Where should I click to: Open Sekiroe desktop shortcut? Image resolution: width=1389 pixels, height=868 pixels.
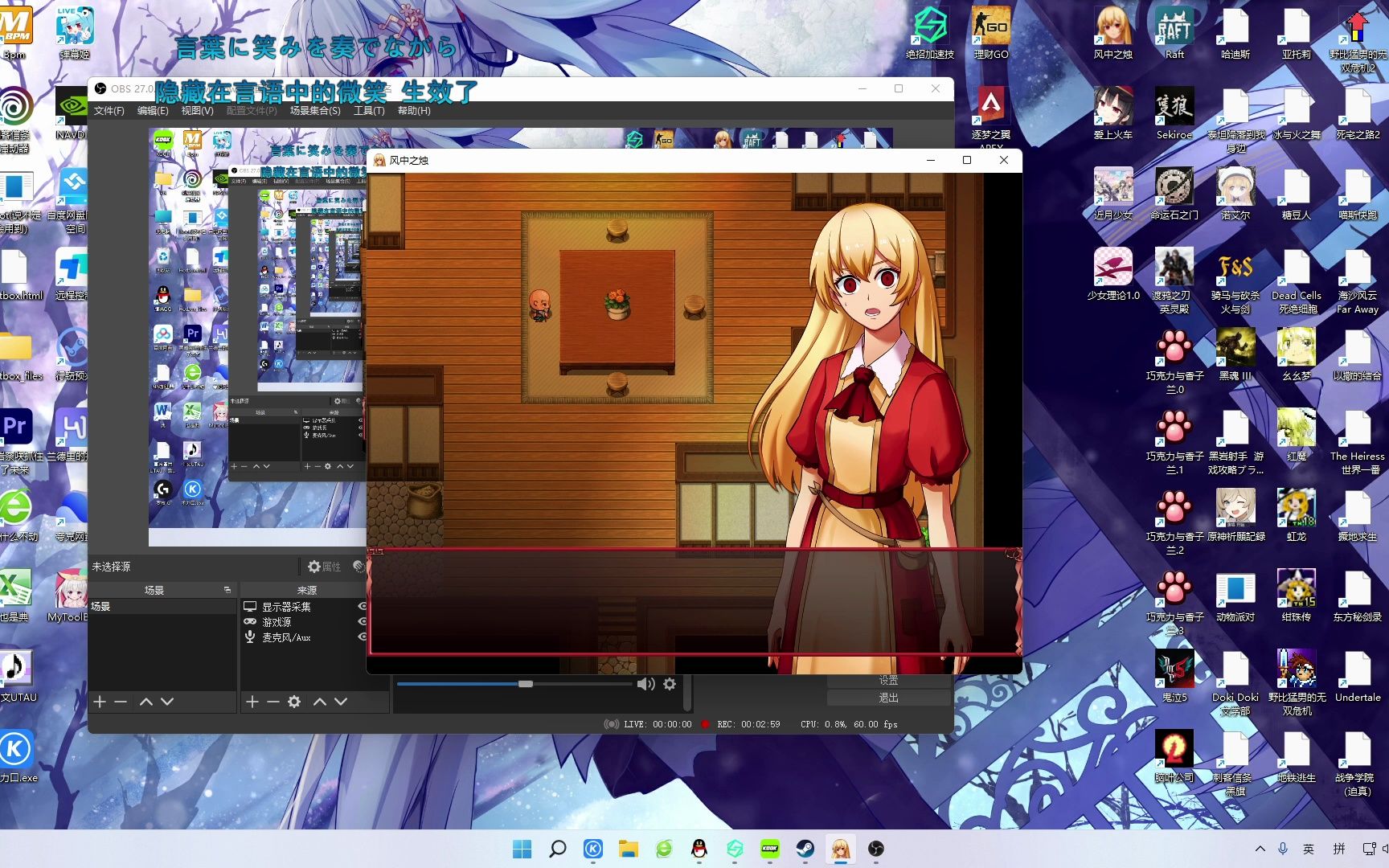[x=1174, y=114]
